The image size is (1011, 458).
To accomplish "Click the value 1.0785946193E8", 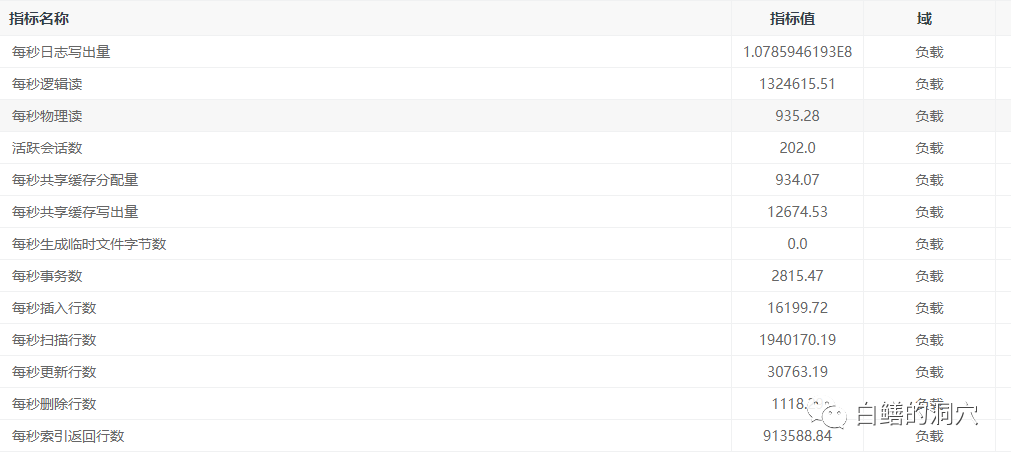I will tap(797, 52).
